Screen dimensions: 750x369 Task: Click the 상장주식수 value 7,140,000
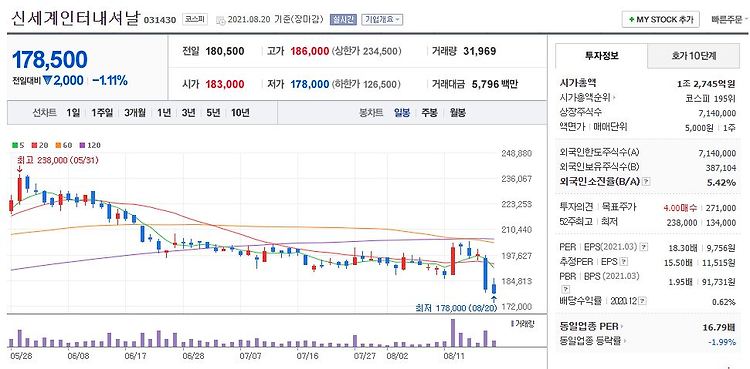717,113
